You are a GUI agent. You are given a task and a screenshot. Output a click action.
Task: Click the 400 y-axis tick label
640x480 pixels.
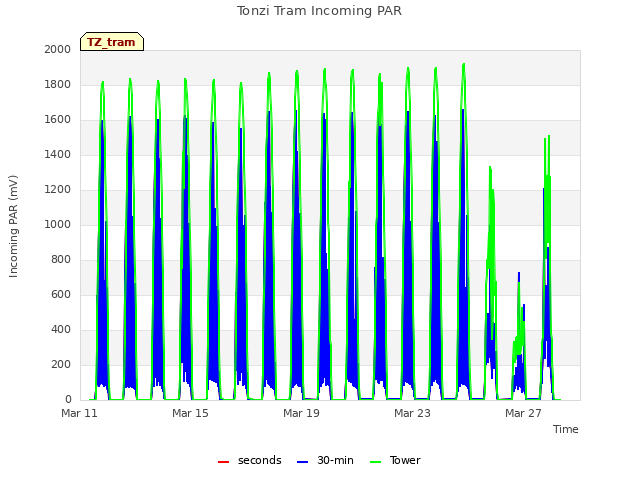[61, 329]
